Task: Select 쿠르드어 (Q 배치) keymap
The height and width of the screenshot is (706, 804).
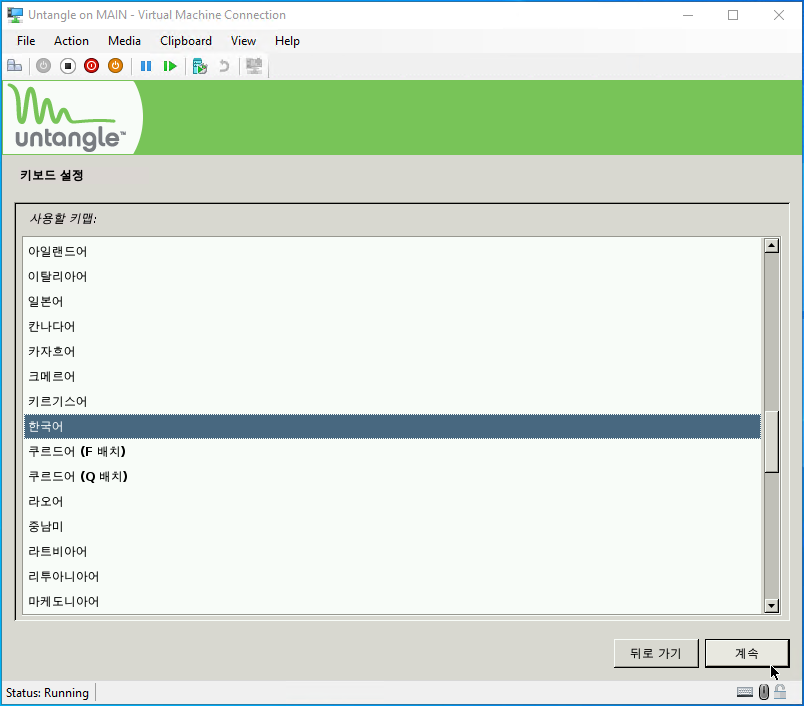Action: tap(392, 476)
